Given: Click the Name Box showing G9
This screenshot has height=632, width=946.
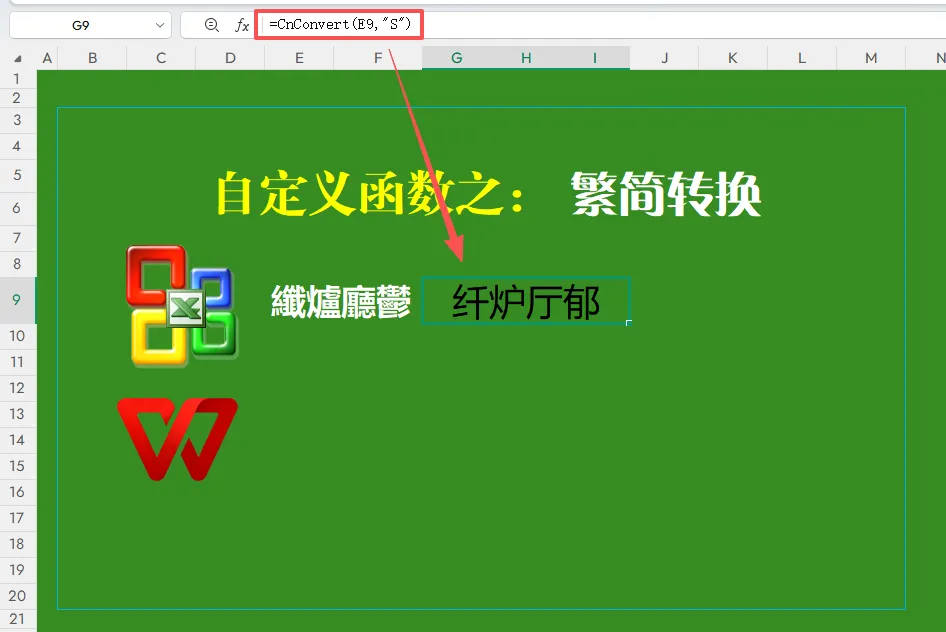Looking at the screenshot, I should pos(90,25).
